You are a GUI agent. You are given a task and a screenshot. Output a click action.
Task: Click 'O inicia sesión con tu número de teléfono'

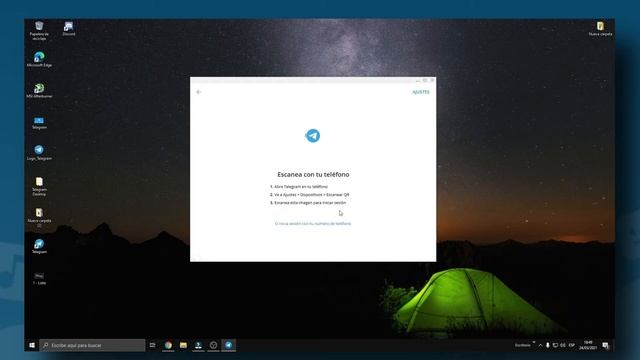point(313,224)
